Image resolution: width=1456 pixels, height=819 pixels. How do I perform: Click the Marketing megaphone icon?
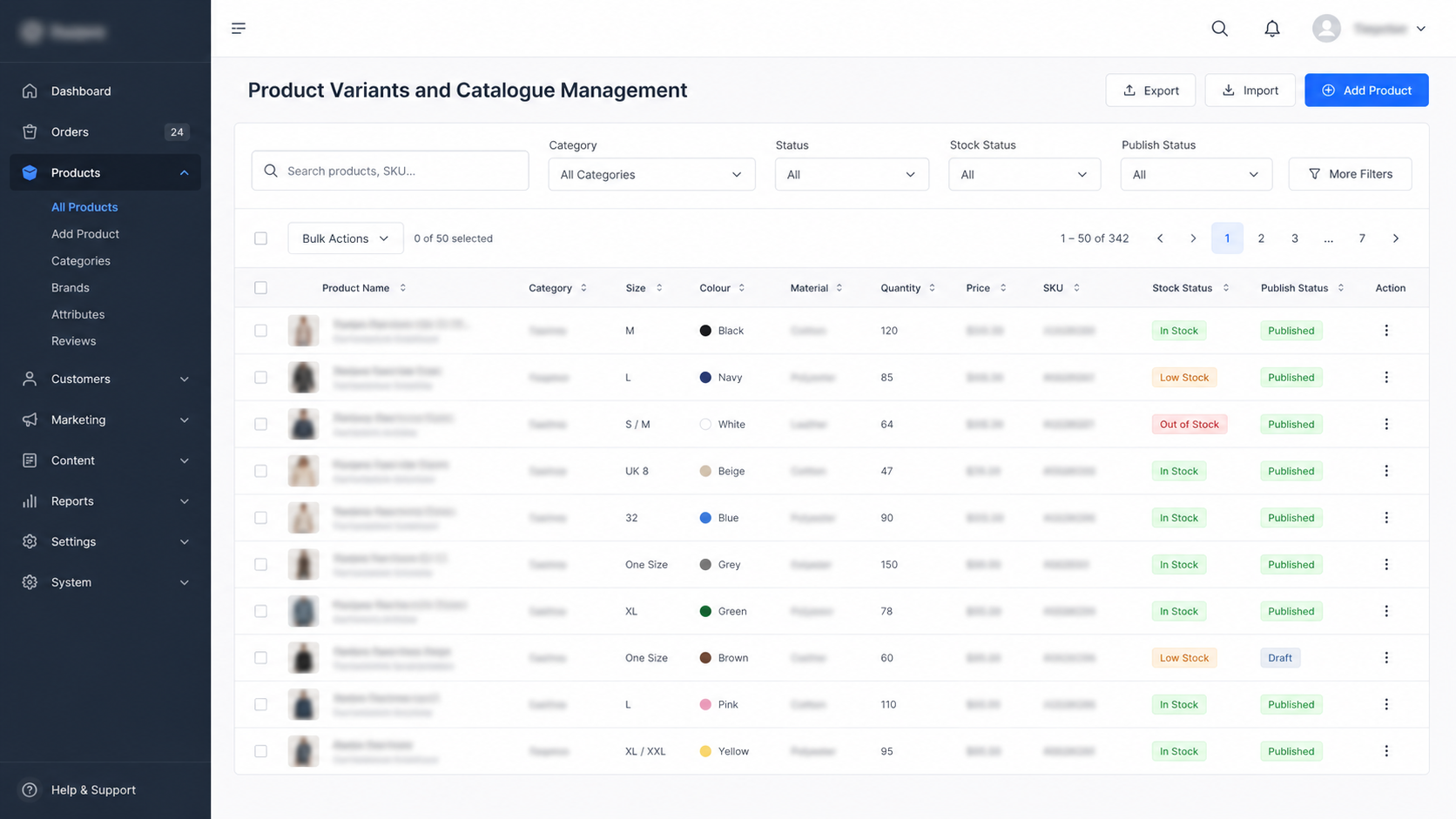[x=30, y=420]
